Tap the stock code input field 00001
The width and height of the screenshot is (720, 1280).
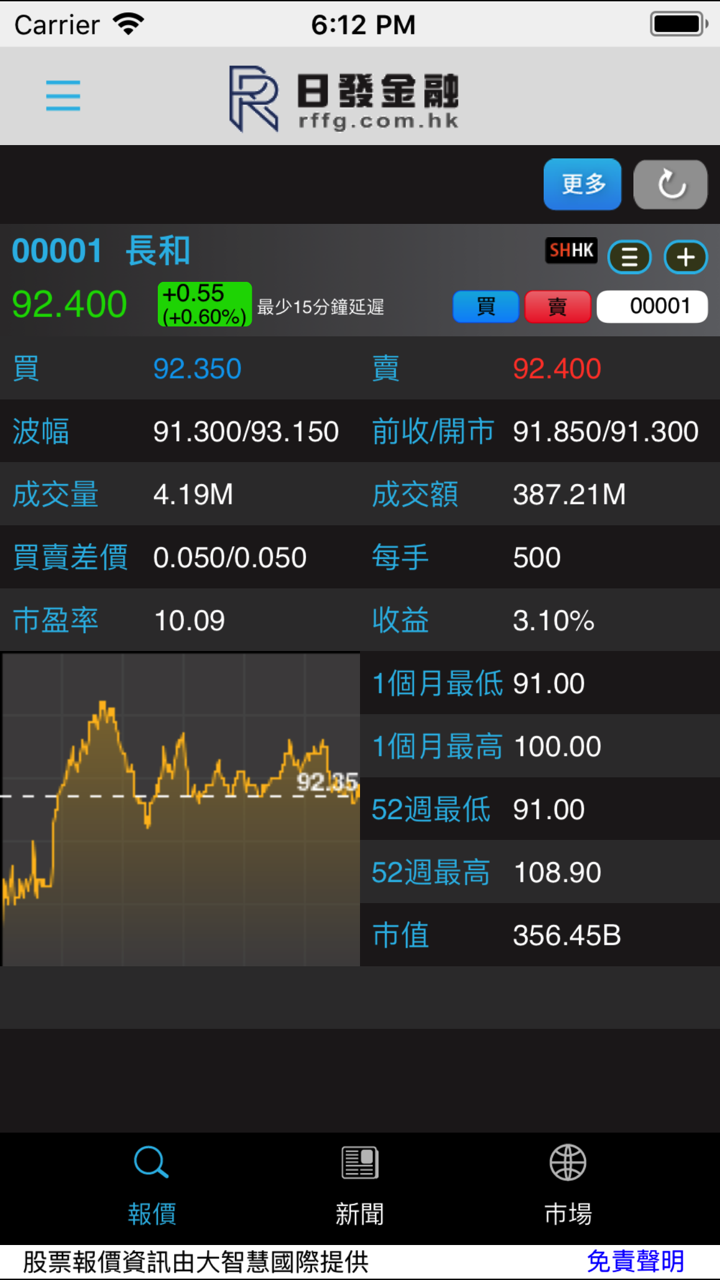(x=652, y=306)
